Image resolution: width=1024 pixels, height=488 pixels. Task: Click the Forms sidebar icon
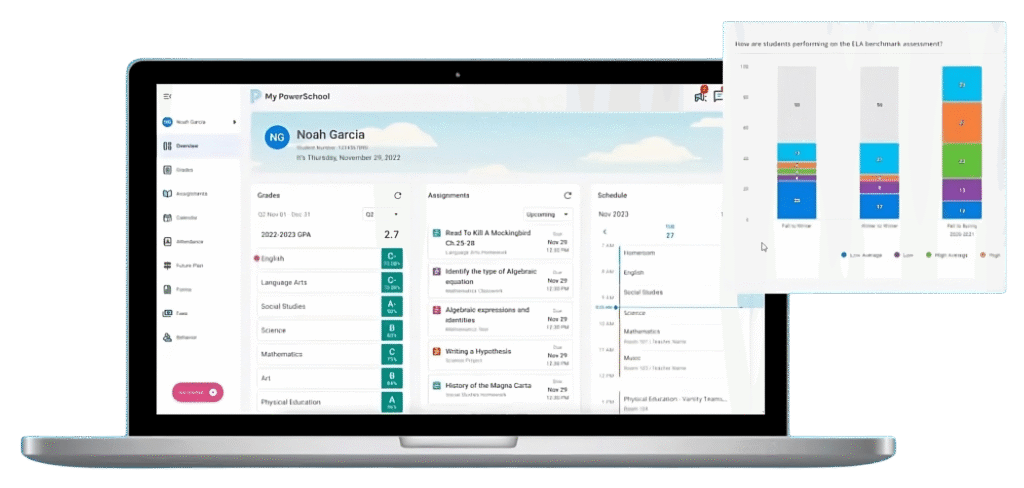point(167,289)
